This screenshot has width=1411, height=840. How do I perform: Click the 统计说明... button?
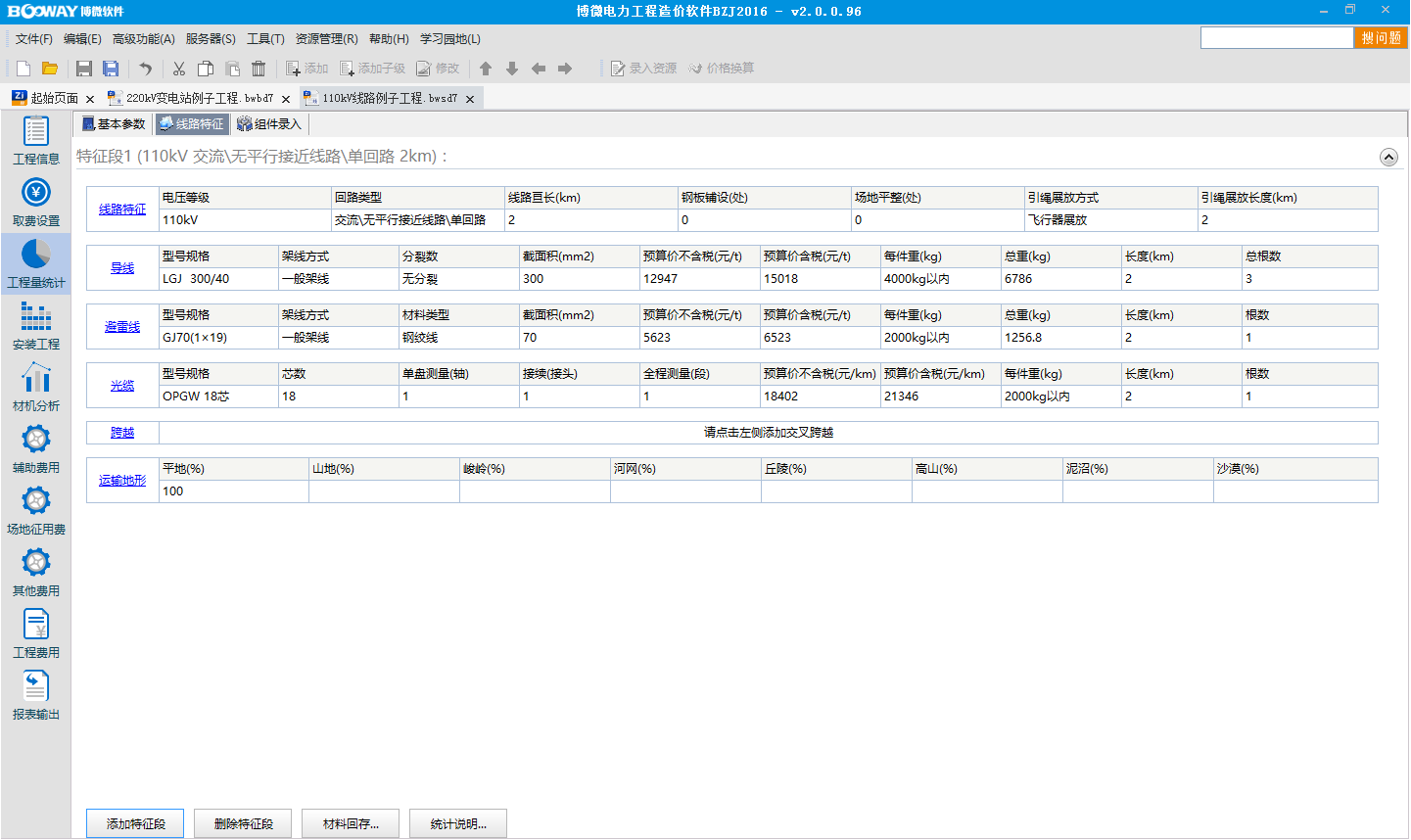click(458, 824)
